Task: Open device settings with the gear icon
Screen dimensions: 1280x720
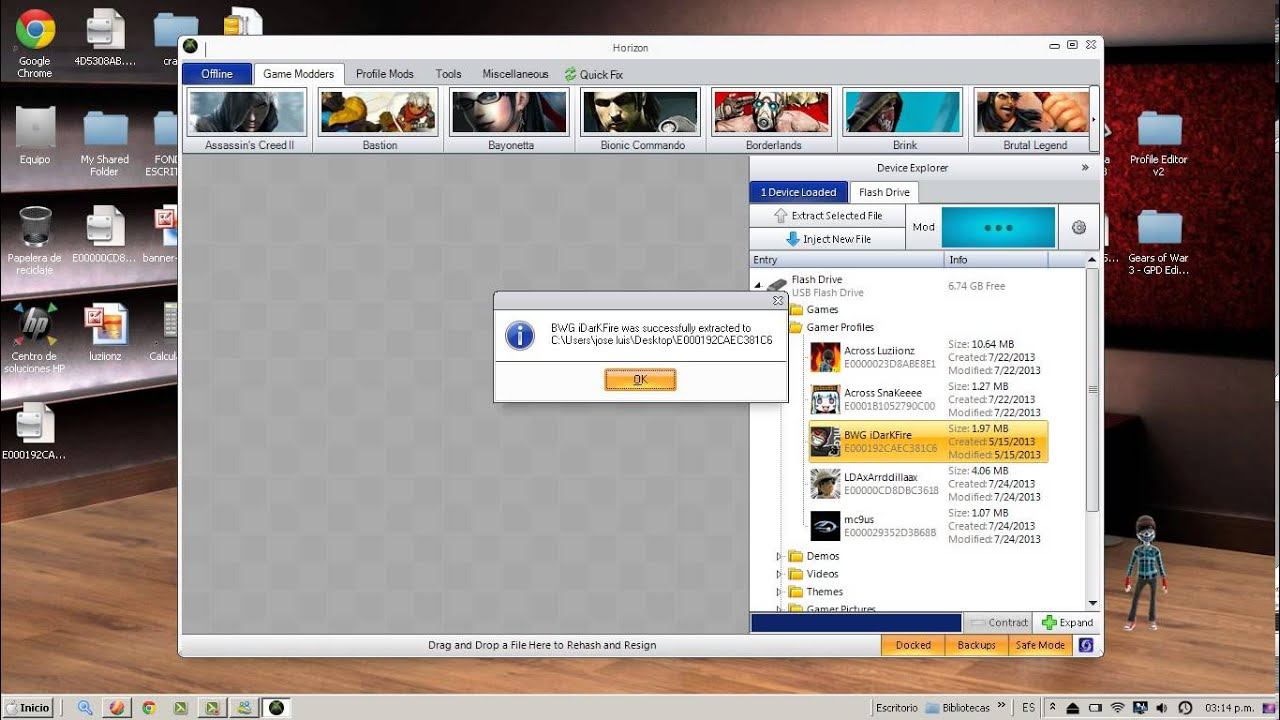Action: pyautogui.click(x=1079, y=227)
